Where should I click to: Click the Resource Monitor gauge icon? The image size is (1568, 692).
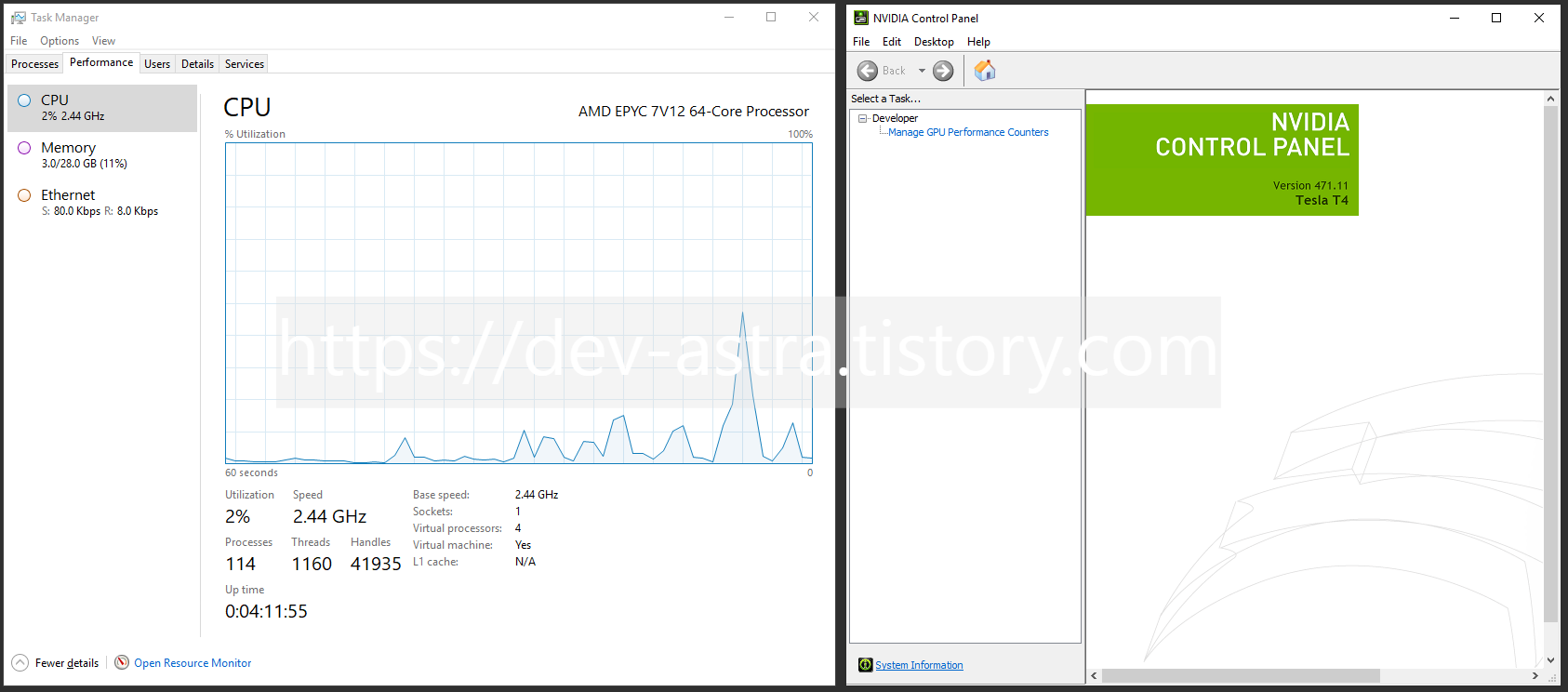(122, 662)
